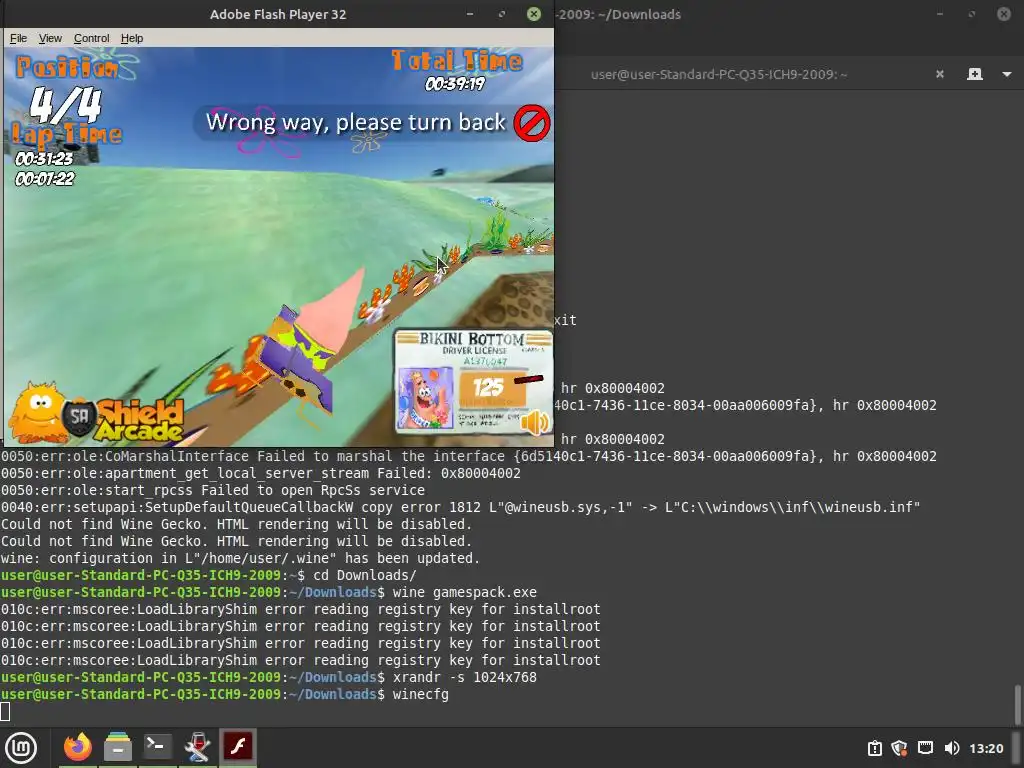Open the network tray icon
Screen dimensions: 1024x768
pyautogui.click(x=925, y=748)
